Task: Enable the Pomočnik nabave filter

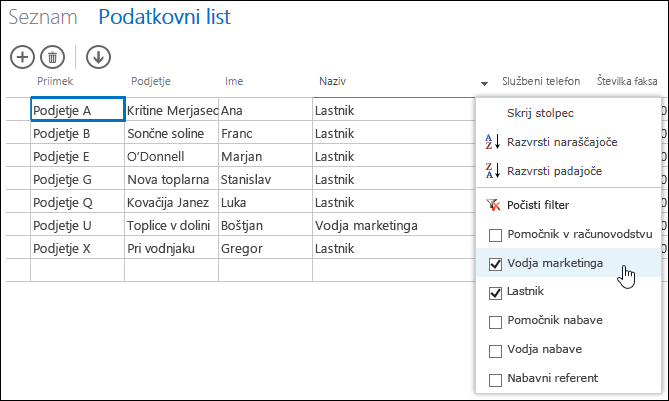Action: click(495, 322)
